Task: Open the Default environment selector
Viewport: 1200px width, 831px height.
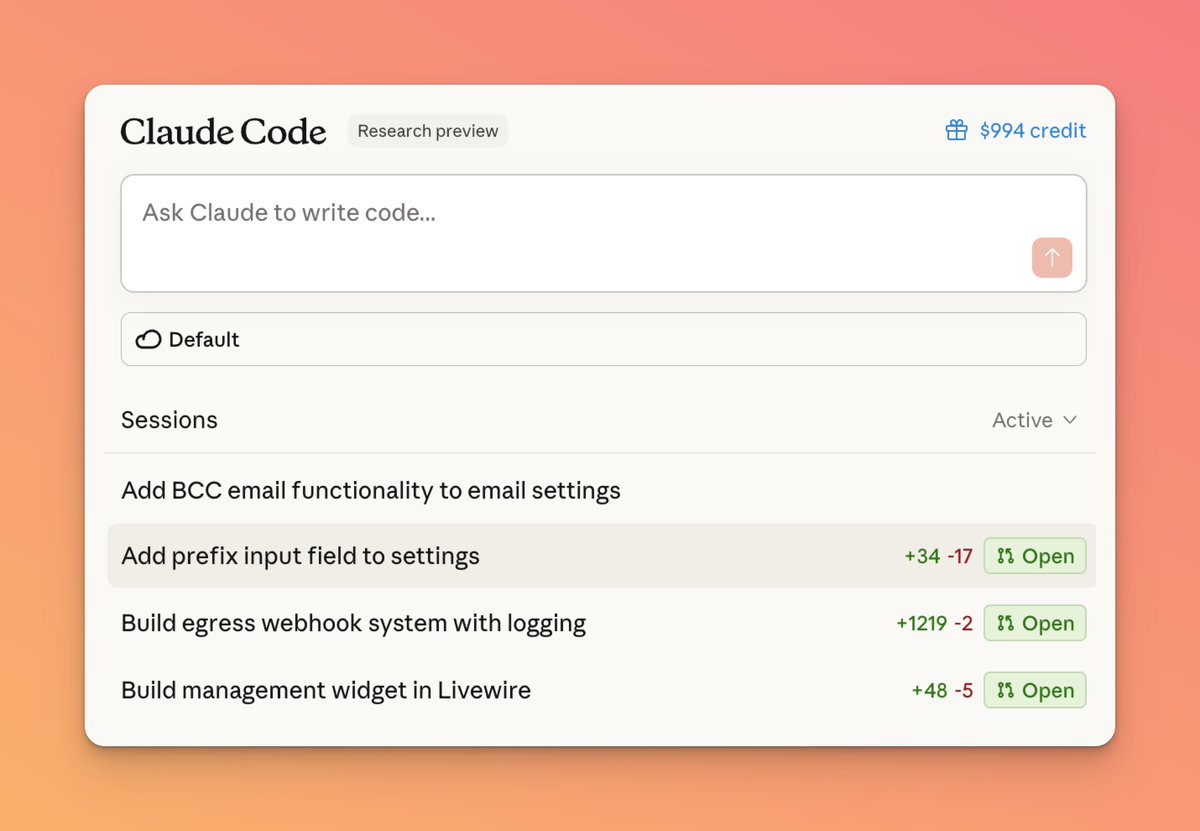Action: coord(603,339)
